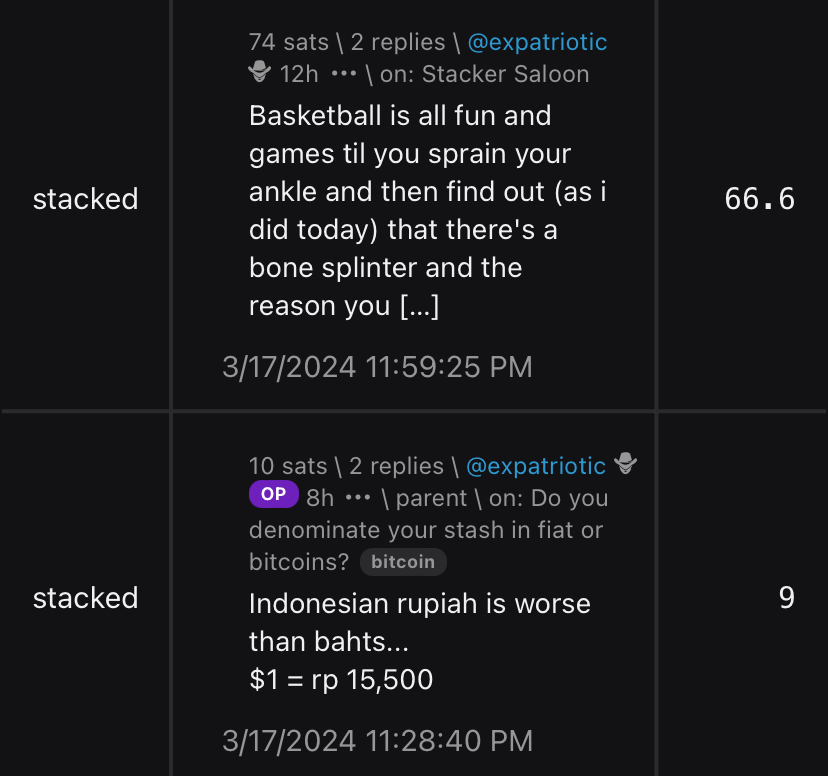Screen dimensions: 828x776
Task: Open the bitcoin territory badge
Action: pos(403,562)
